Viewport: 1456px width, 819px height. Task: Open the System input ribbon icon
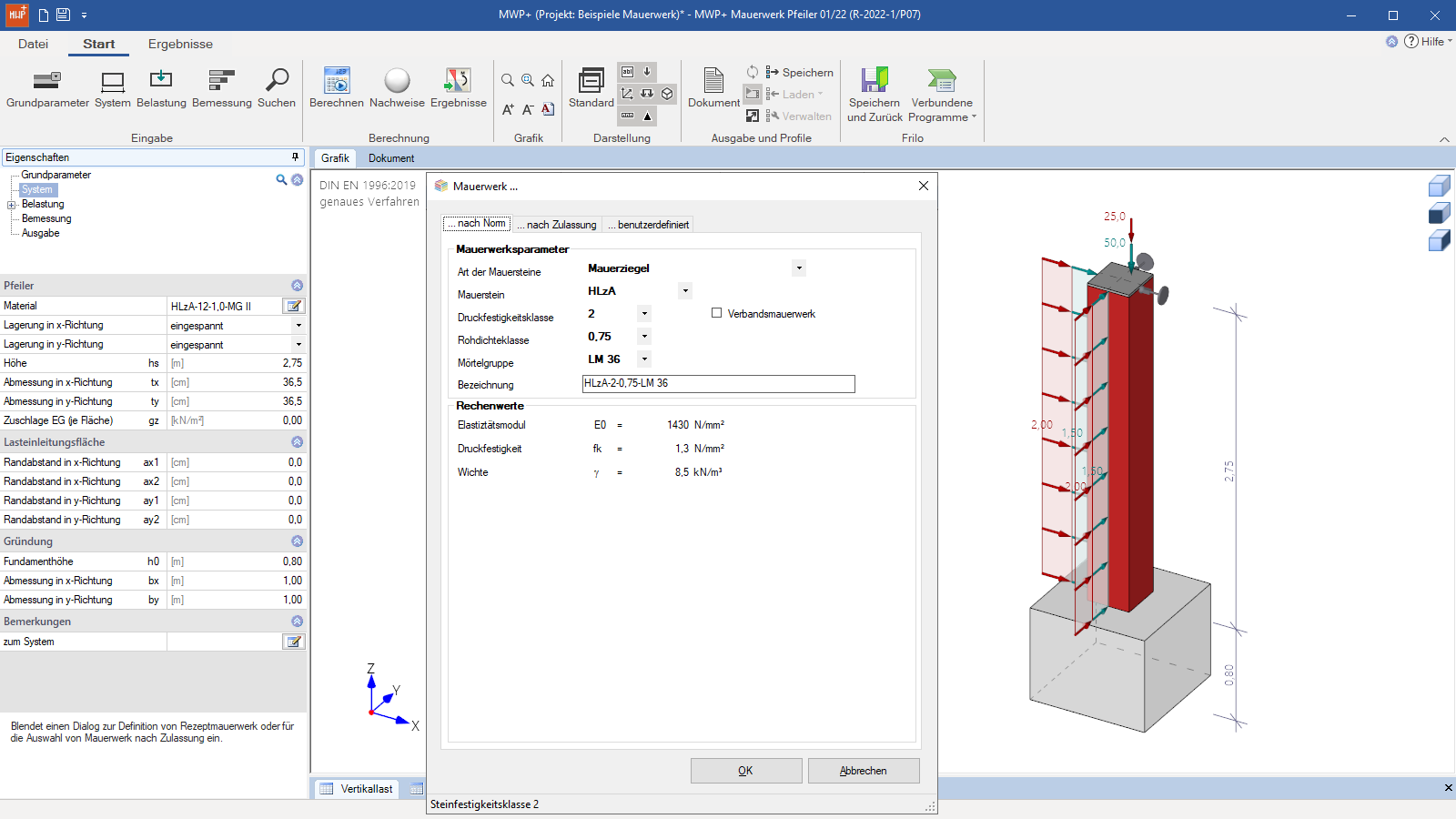(x=112, y=89)
